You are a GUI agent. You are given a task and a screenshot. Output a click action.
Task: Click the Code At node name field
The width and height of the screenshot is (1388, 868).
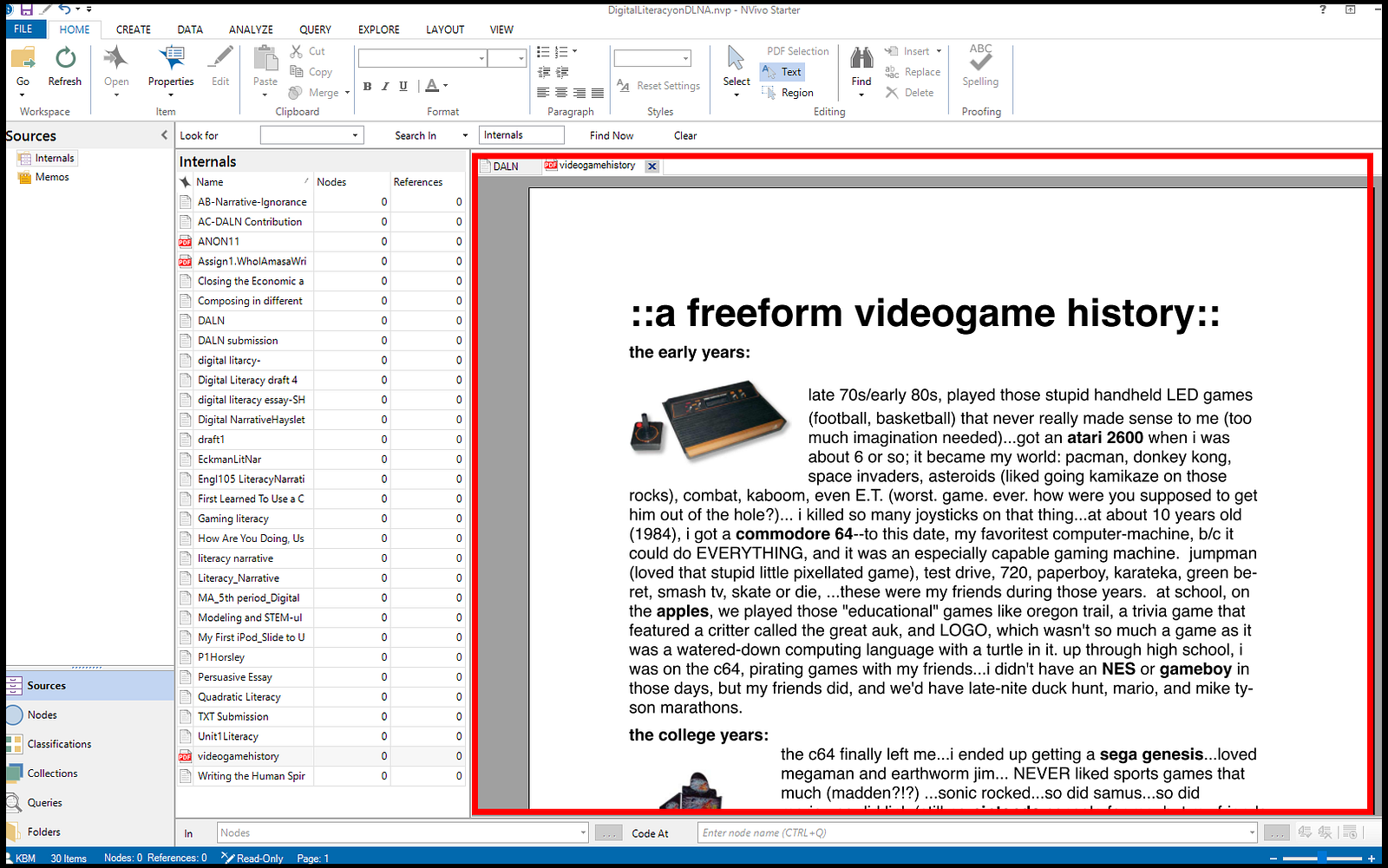tap(972, 832)
